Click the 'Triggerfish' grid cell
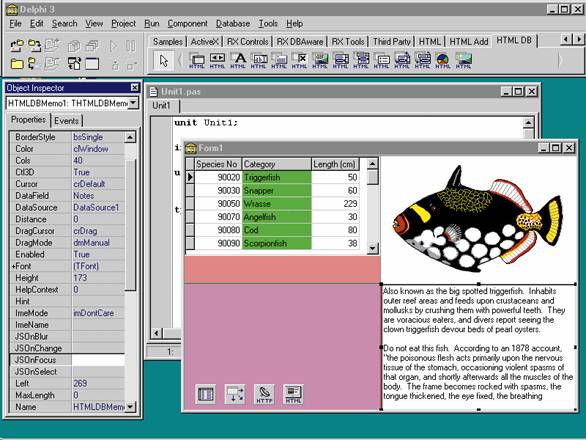Screen dimensions: 586x440 (x=277, y=177)
